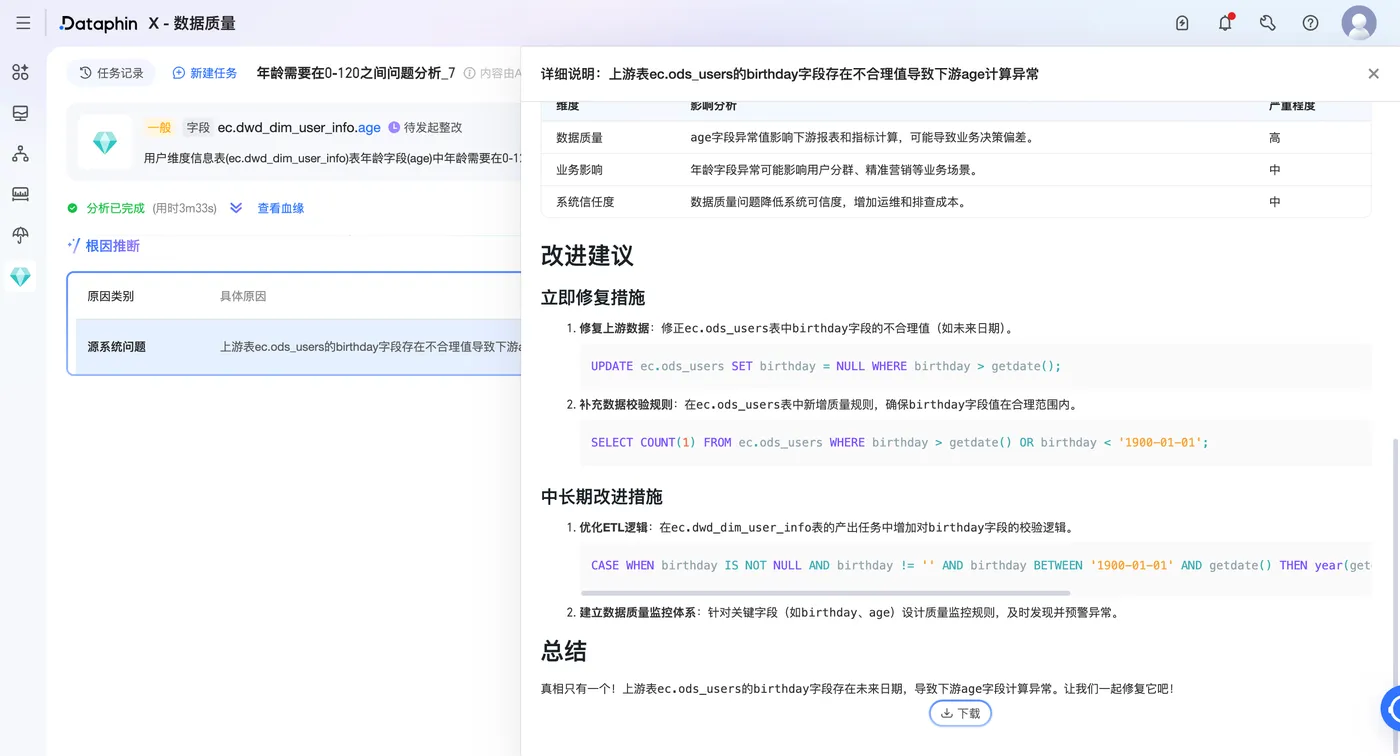
Task: Click the diamond thumbnail on the issue card
Action: [105, 142]
